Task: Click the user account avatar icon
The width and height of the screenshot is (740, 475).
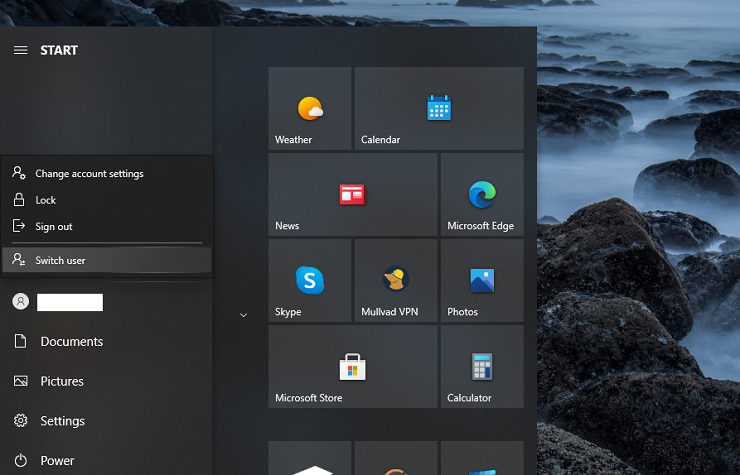Action: pyautogui.click(x=20, y=301)
